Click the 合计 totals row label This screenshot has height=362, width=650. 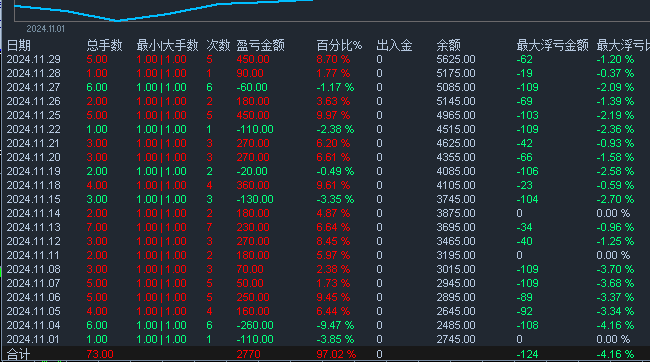pyautogui.click(x=19, y=355)
